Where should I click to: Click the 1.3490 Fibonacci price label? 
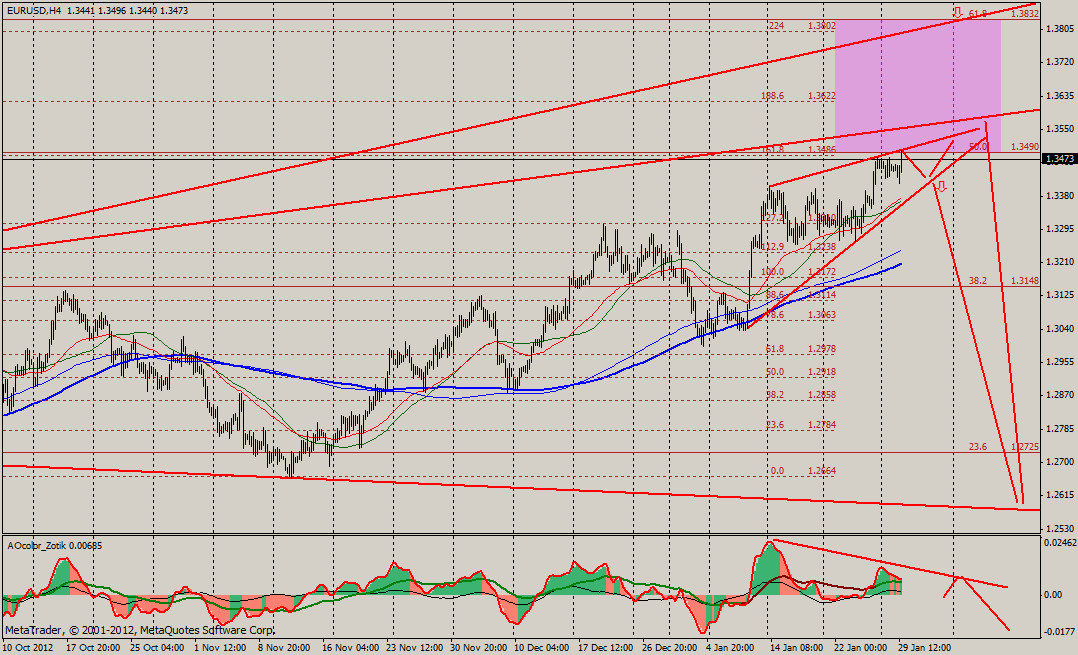click(1025, 147)
